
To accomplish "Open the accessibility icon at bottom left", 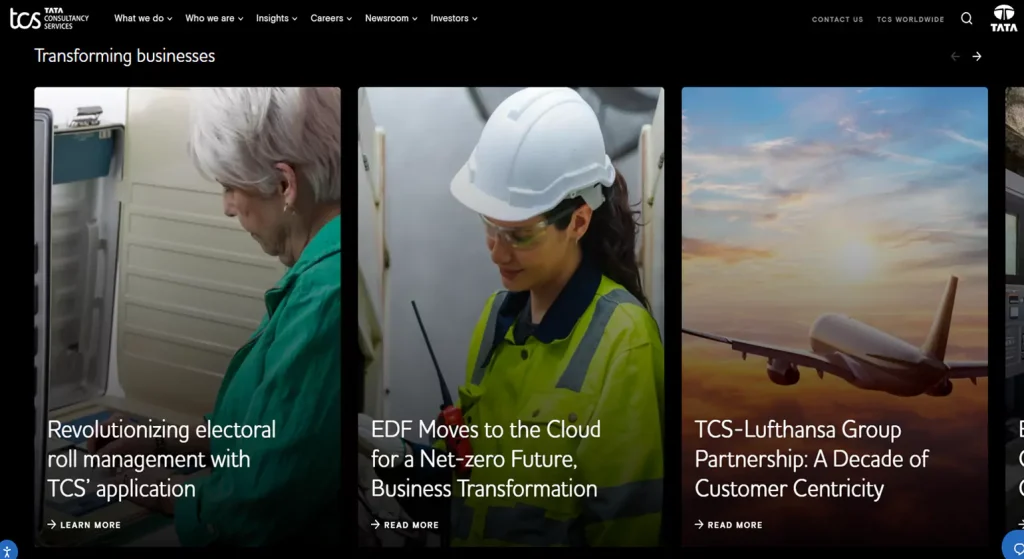I will (7, 551).
